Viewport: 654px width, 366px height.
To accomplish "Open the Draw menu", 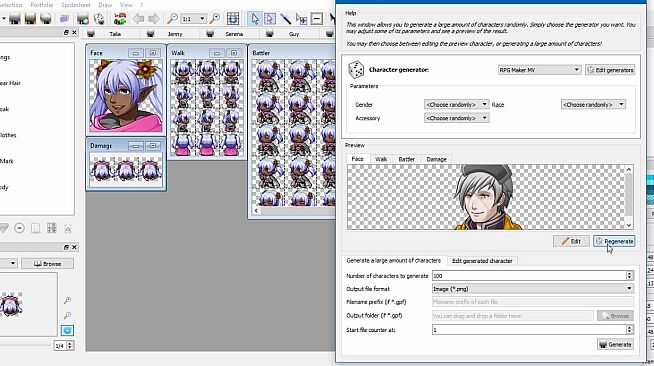I will [105, 5].
